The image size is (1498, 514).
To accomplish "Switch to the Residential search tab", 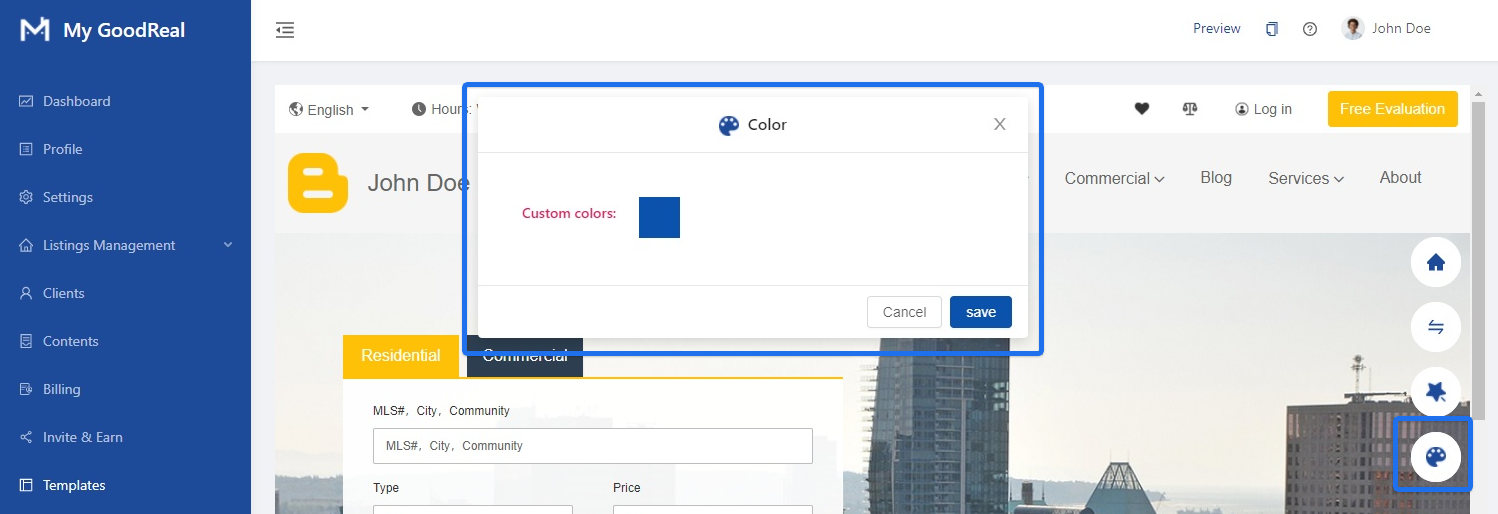I will pyautogui.click(x=401, y=356).
